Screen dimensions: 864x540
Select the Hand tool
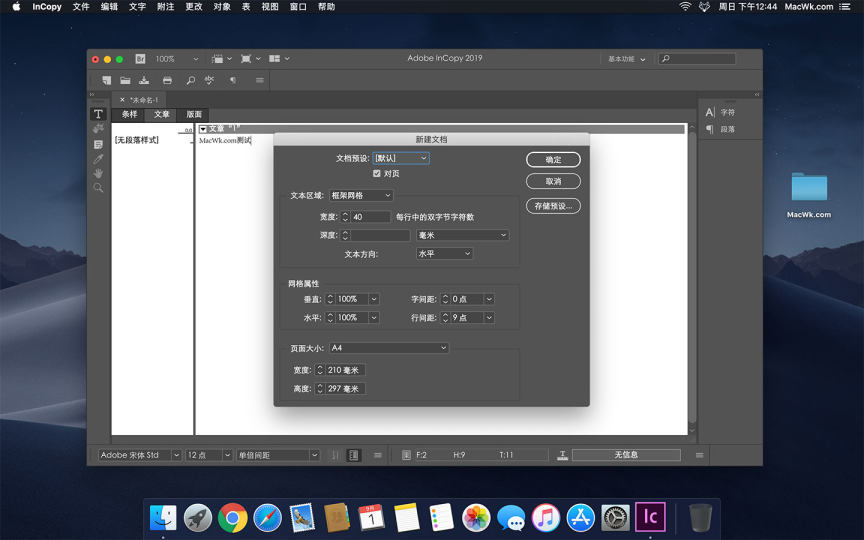[x=98, y=173]
